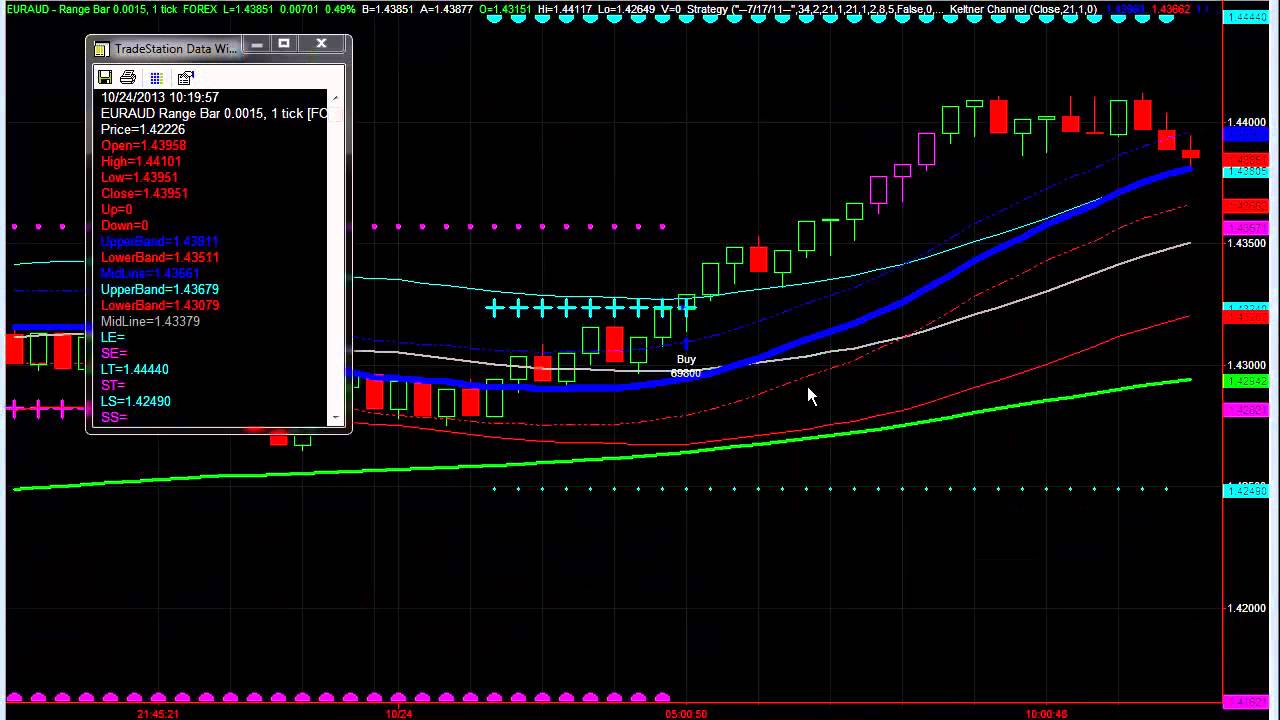
Task: Select the UpperBand=1.43811 row
Action: [160, 241]
